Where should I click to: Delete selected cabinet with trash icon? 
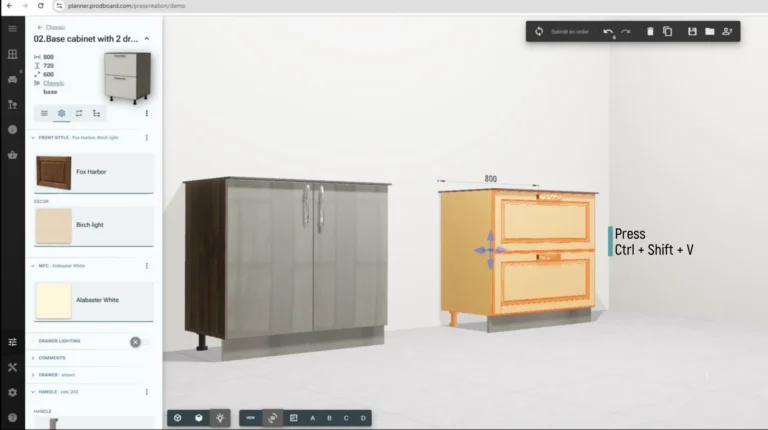point(650,32)
